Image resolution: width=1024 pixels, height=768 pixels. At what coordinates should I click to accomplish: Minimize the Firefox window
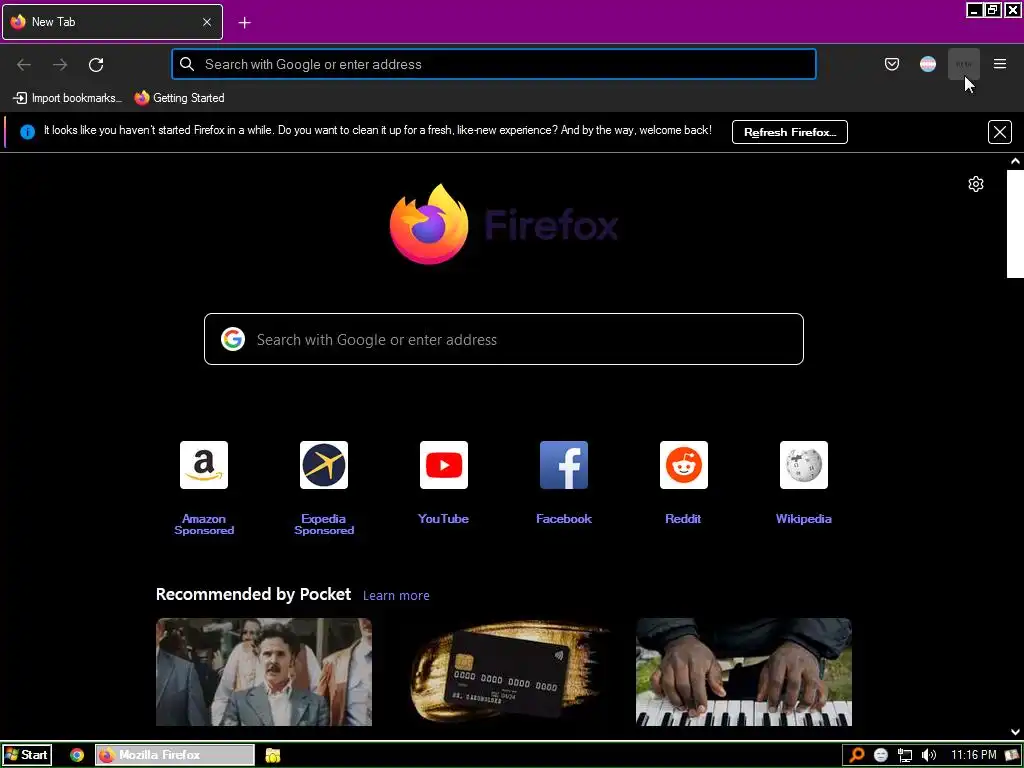[x=974, y=10]
